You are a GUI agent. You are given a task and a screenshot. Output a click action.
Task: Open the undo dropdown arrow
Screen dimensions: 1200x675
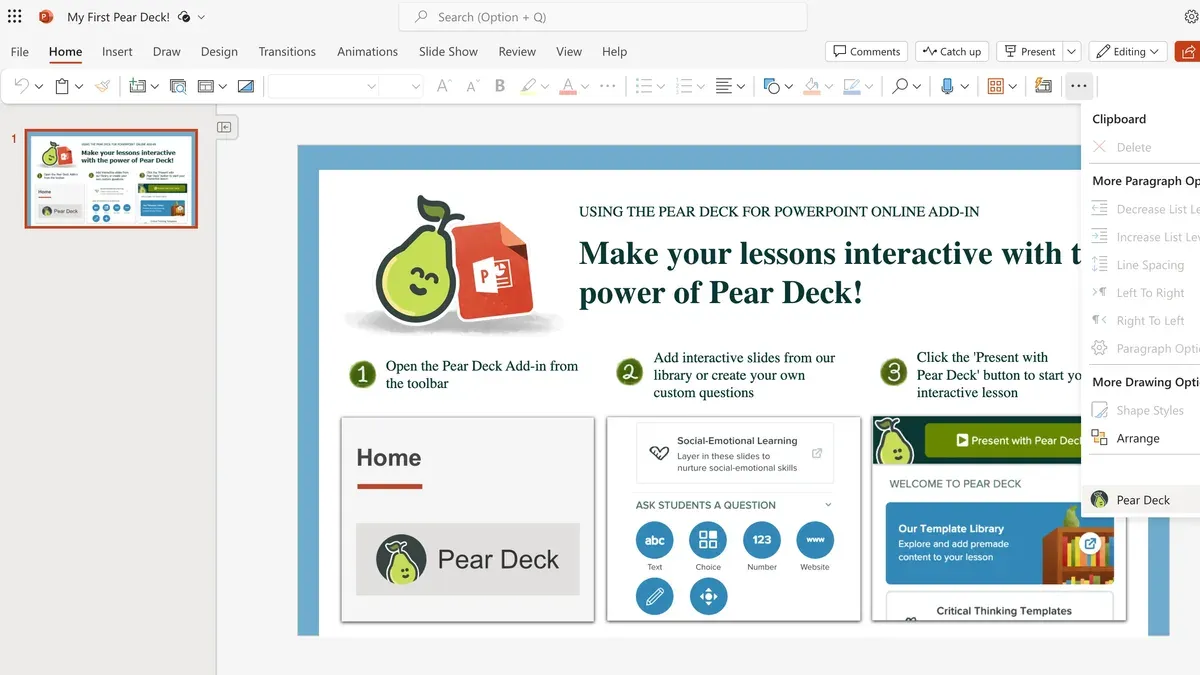[38, 87]
